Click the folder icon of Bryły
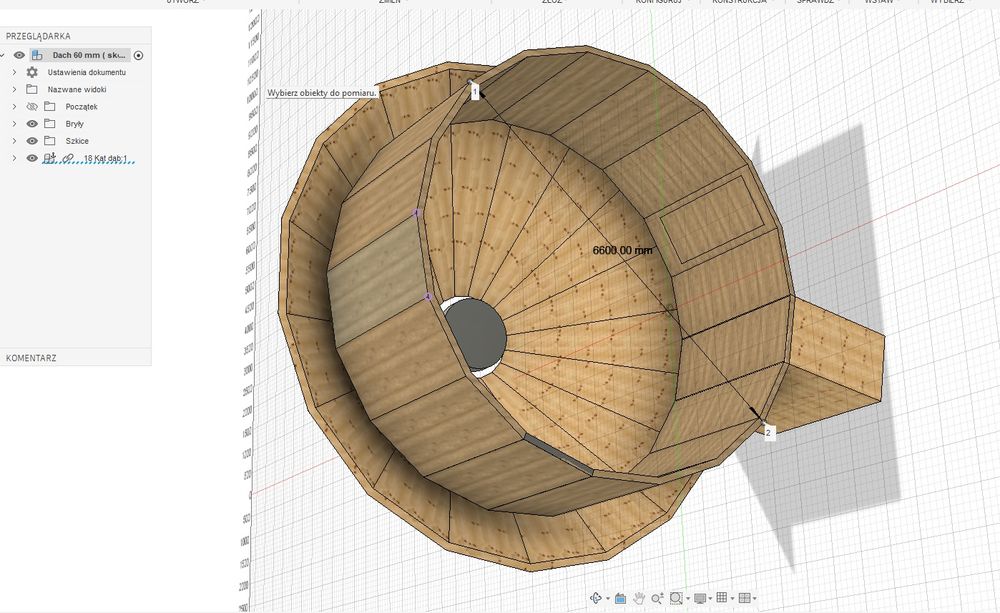The image size is (1000, 613). click(50, 124)
